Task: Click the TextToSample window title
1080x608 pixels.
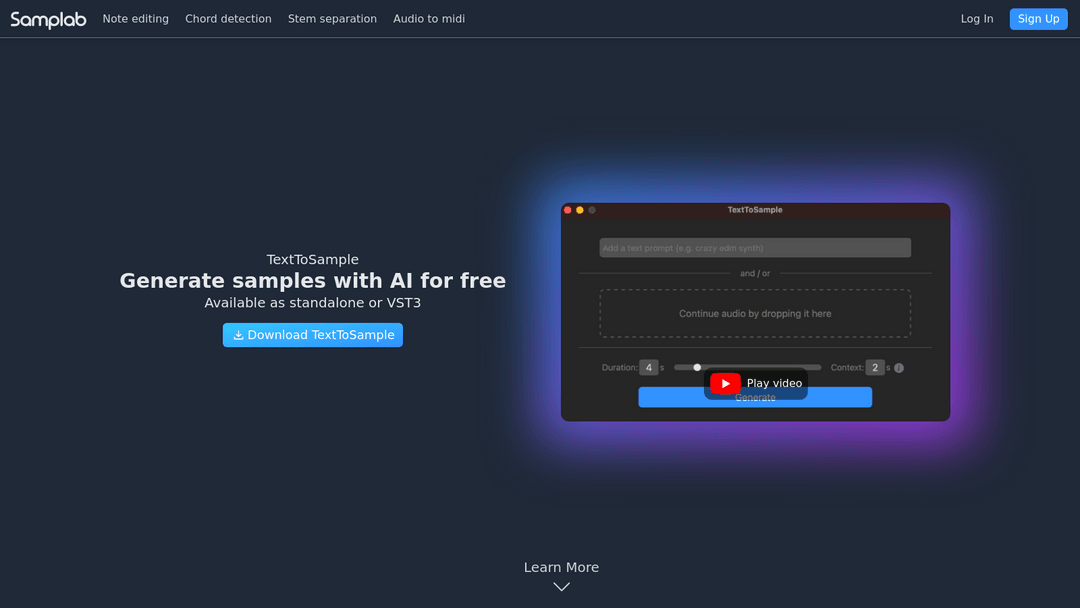Action: pyautogui.click(x=755, y=210)
